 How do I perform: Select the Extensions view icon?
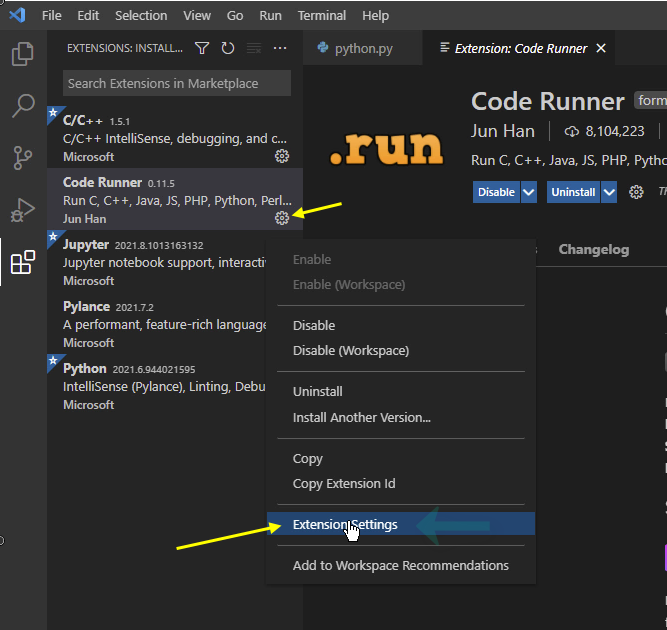(x=23, y=262)
